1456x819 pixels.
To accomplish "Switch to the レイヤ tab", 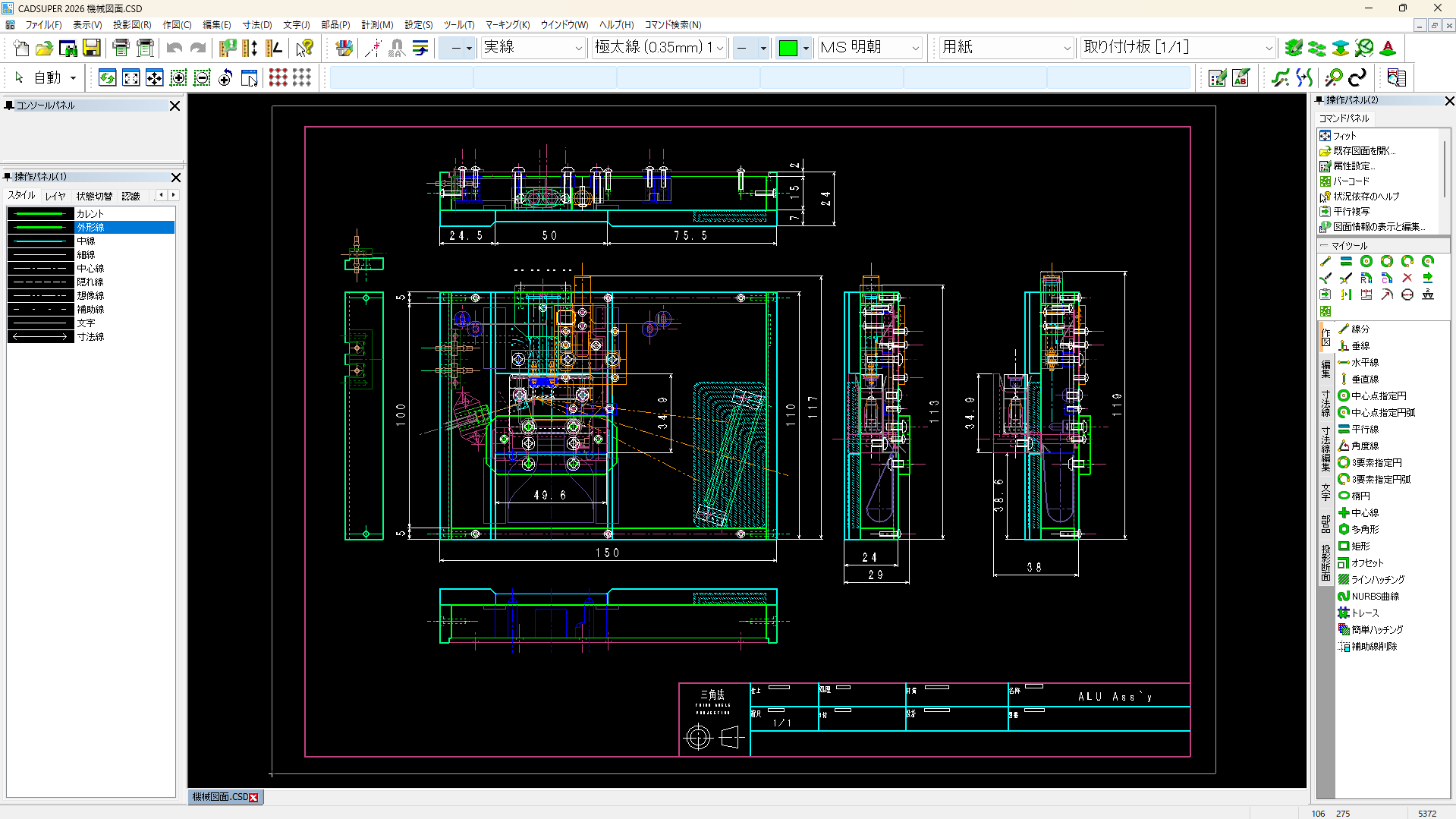I will (55, 196).
